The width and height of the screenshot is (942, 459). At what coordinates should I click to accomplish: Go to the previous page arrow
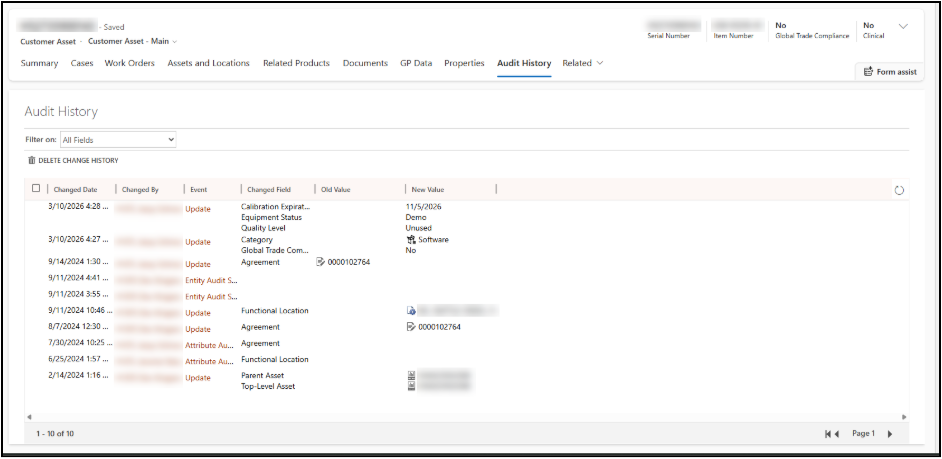(x=837, y=434)
